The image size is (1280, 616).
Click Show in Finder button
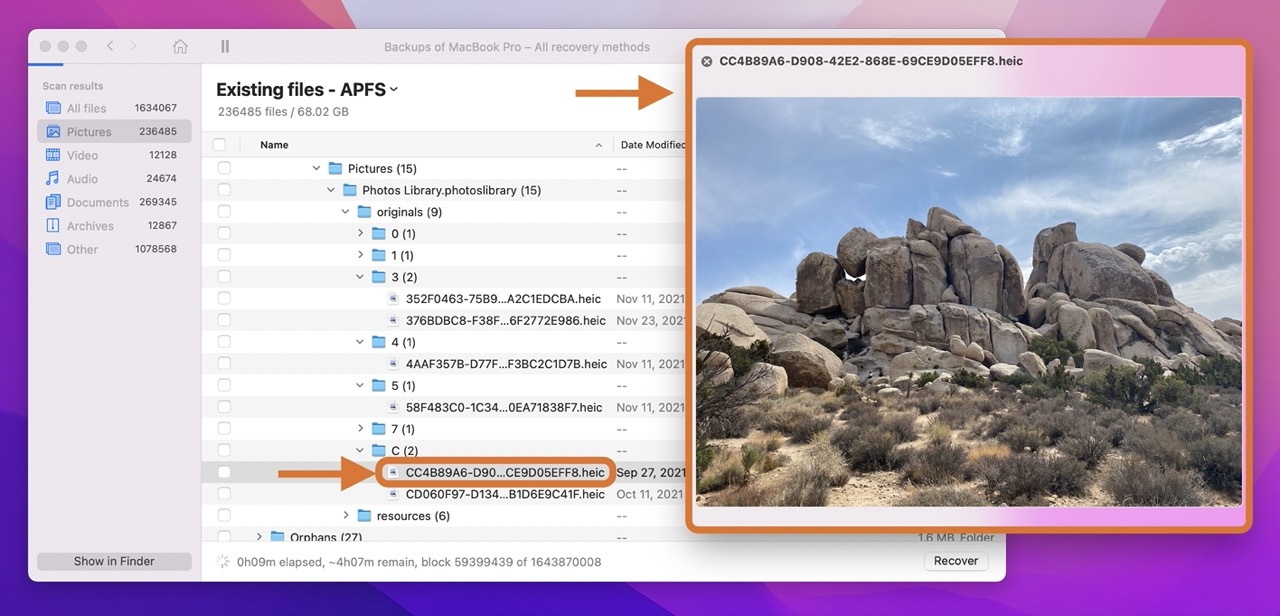tap(115, 561)
